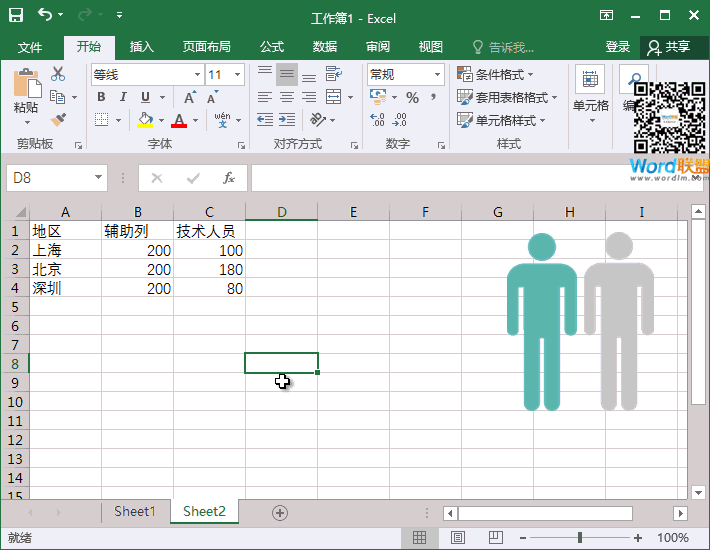Switch to Page Break Preview view

click(x=496, y=538)
